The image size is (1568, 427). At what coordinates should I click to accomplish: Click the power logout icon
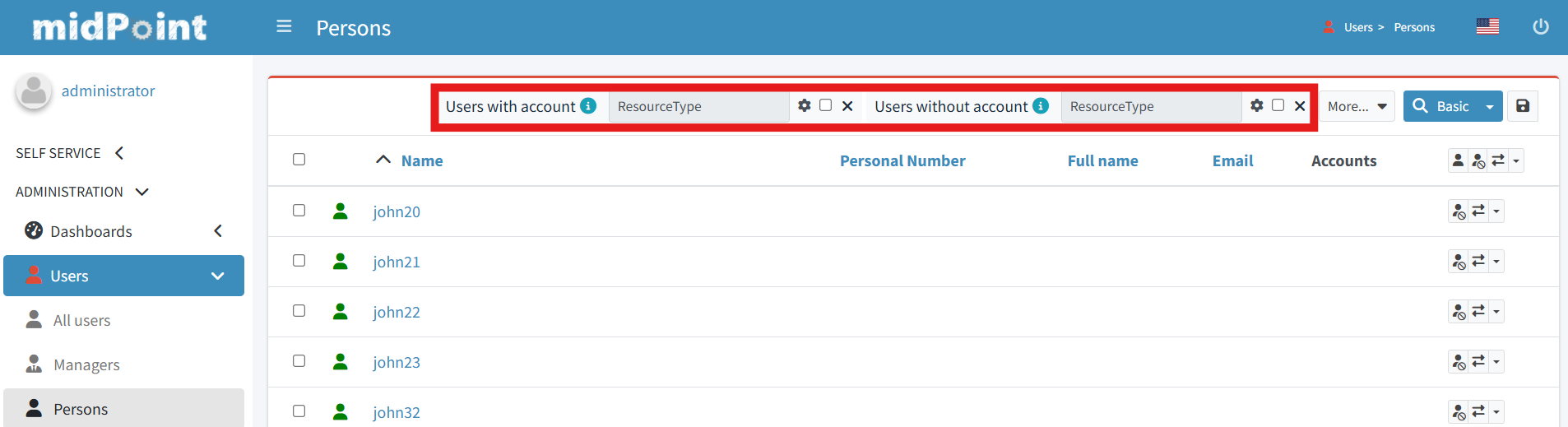[x=1540, y=27]
